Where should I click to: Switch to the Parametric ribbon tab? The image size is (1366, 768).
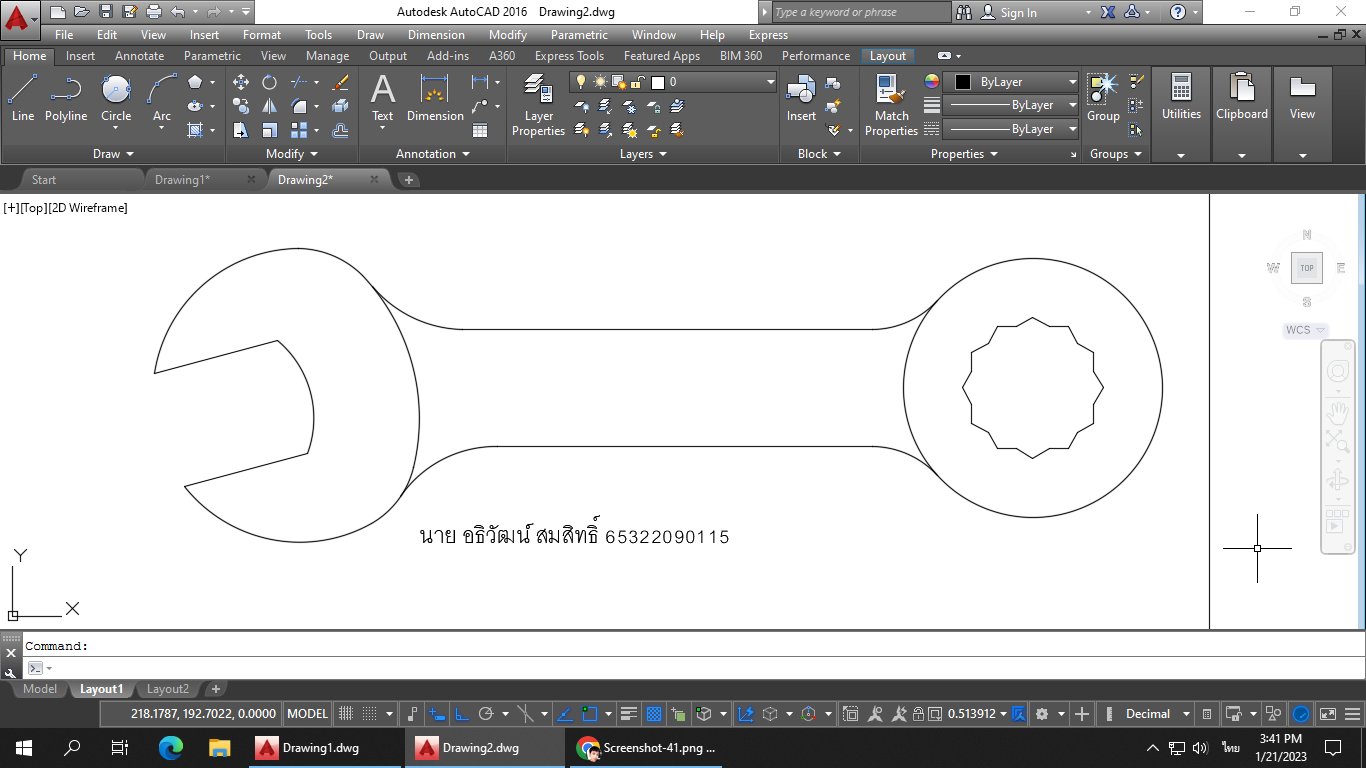click(x=212, y=56)
